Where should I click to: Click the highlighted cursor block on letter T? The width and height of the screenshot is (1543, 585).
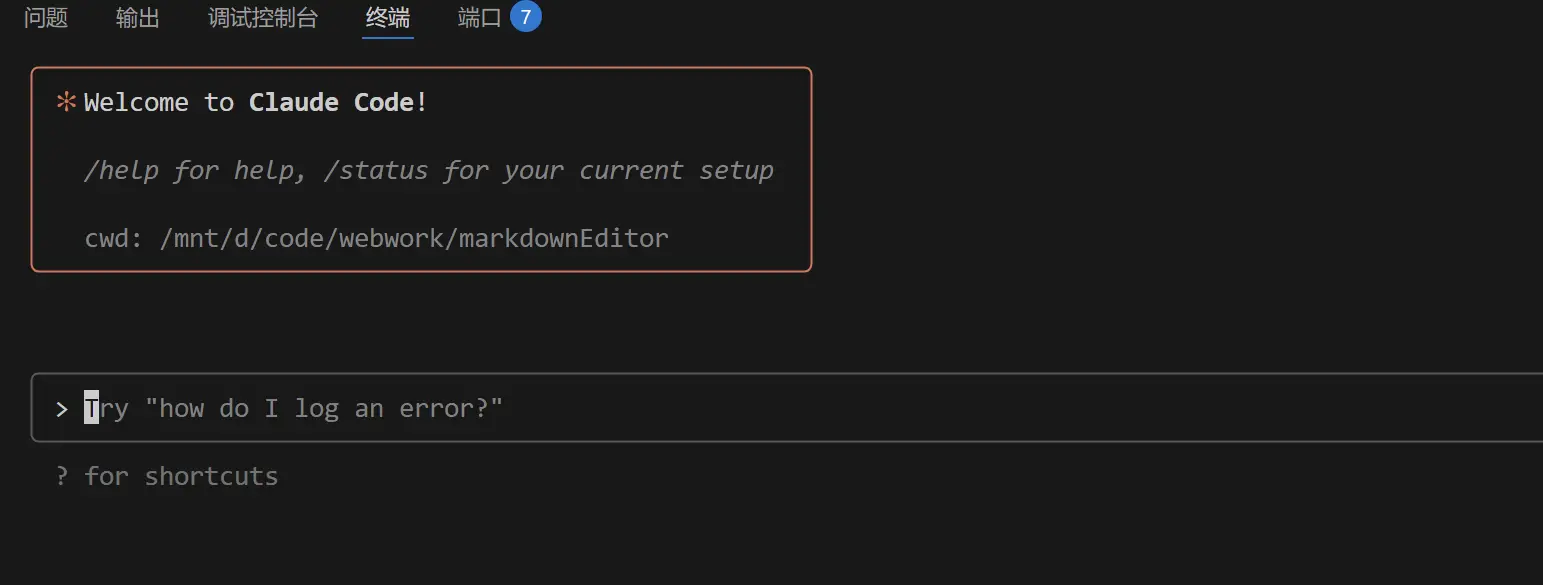tap(91, 408)
